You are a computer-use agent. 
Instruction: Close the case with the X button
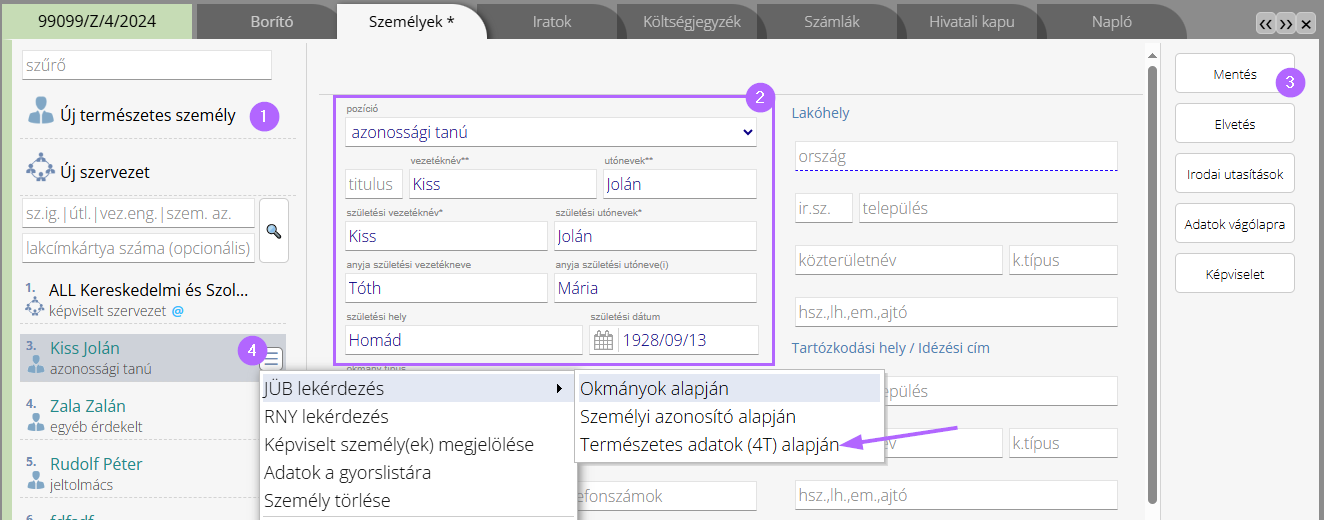(x=1305, y=23)
